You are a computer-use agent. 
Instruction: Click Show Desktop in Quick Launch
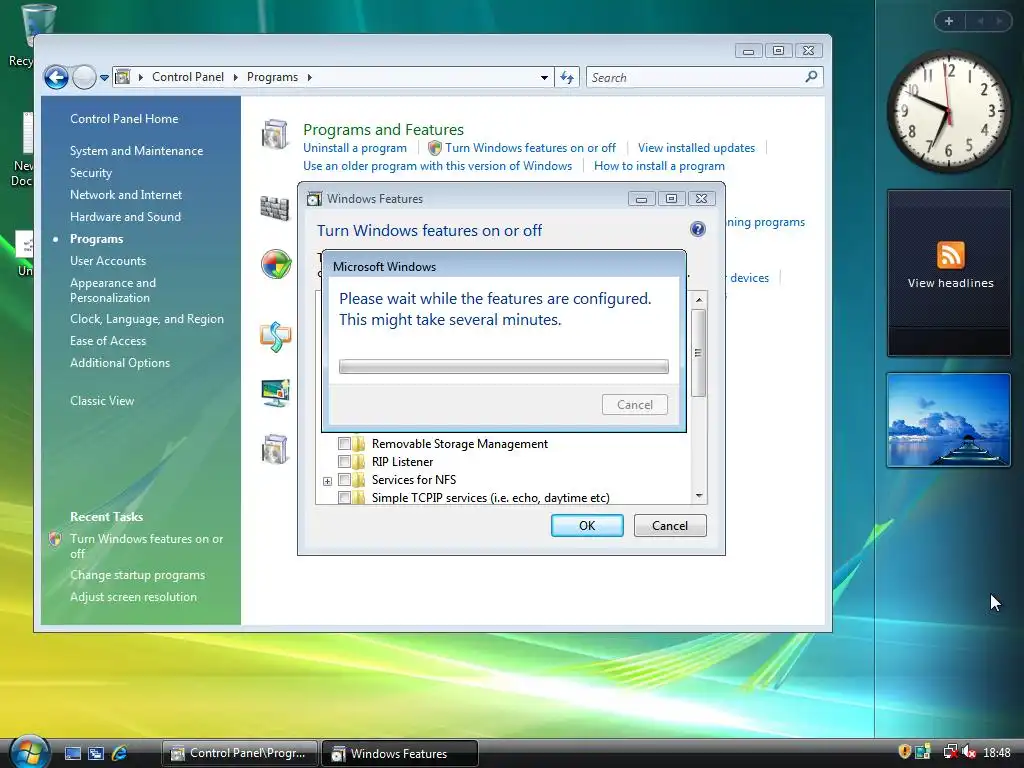pyautogui.click(x=72, y=753)
